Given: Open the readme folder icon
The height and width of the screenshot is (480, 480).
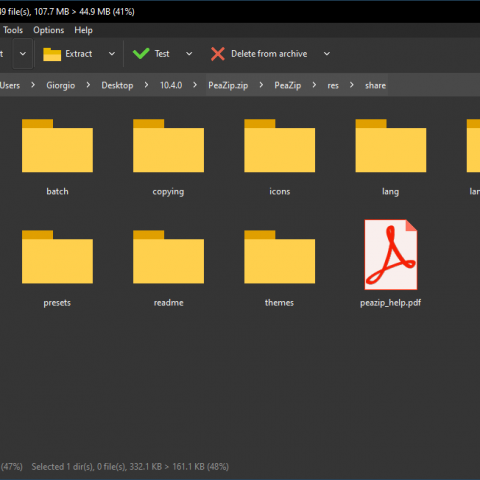Looking at the screenshot, I should pos(168,257).
